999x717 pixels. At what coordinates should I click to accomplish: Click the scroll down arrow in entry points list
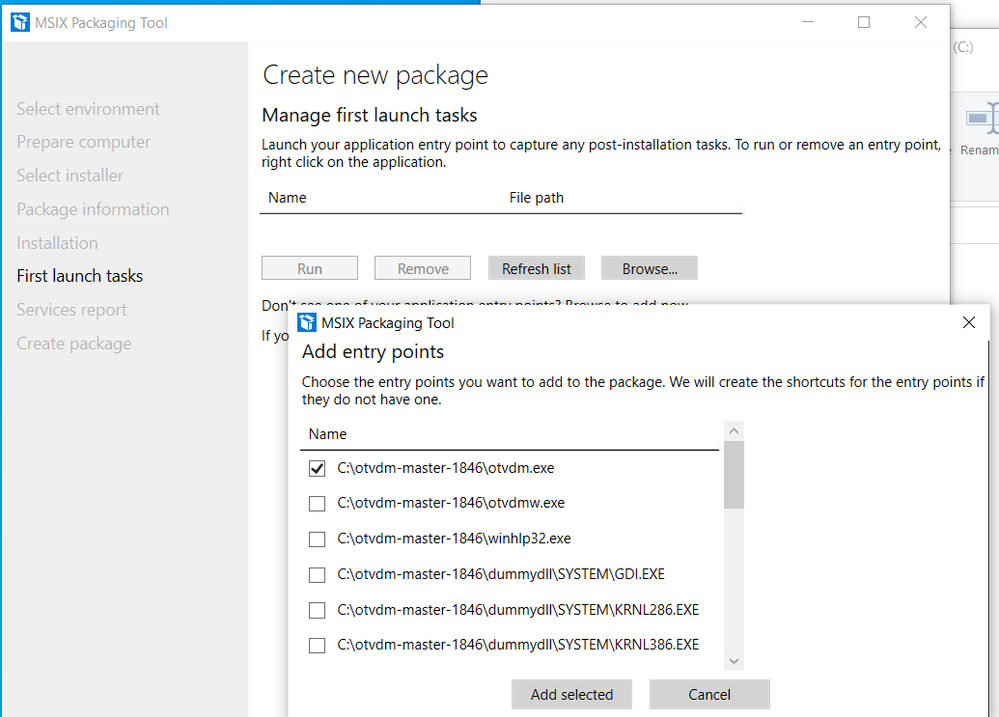[x=734, y=661]
